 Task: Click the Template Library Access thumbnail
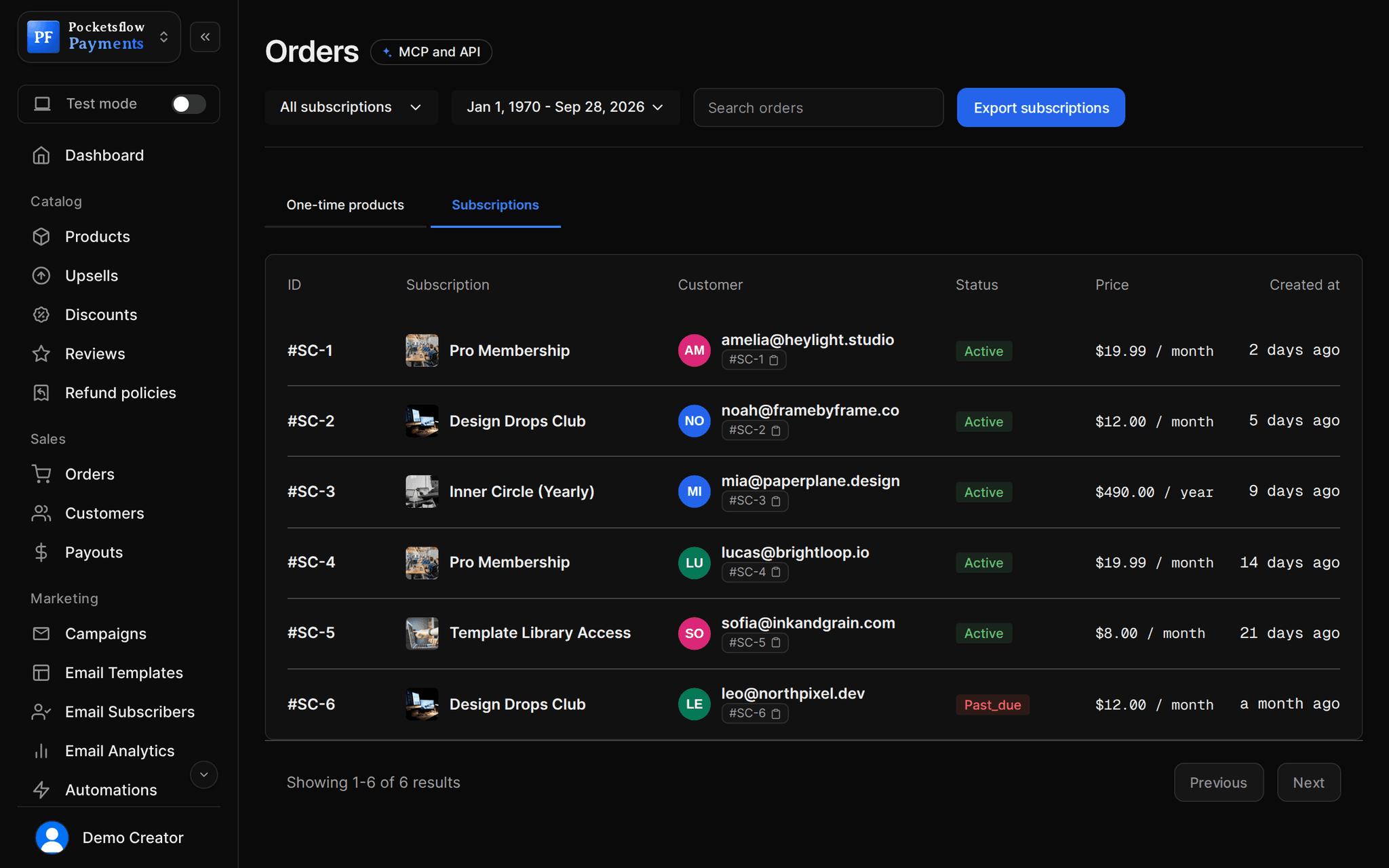click(x=422, y=633)
